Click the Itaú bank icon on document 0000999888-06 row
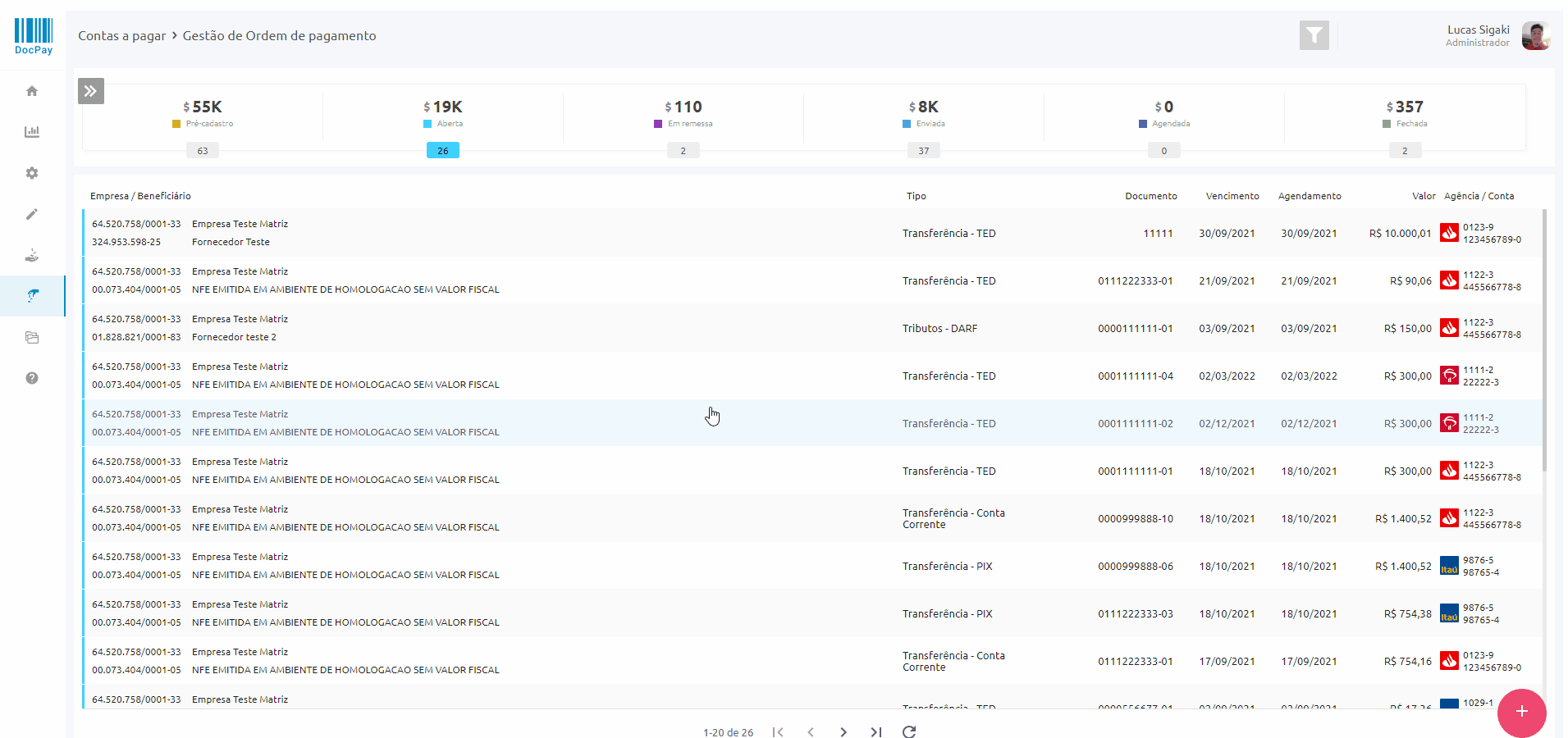This screenshot has width=1568, height=738. click(1449, 566)
